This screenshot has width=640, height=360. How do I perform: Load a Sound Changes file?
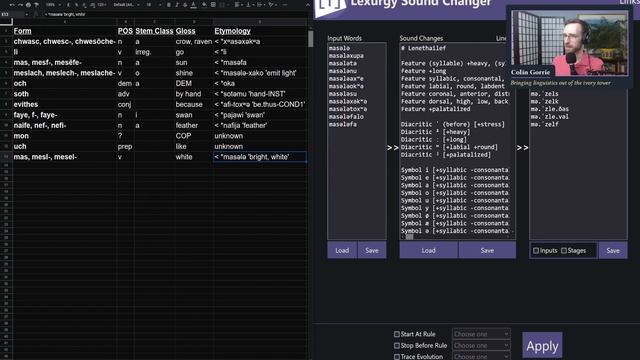tap(429, 250)
